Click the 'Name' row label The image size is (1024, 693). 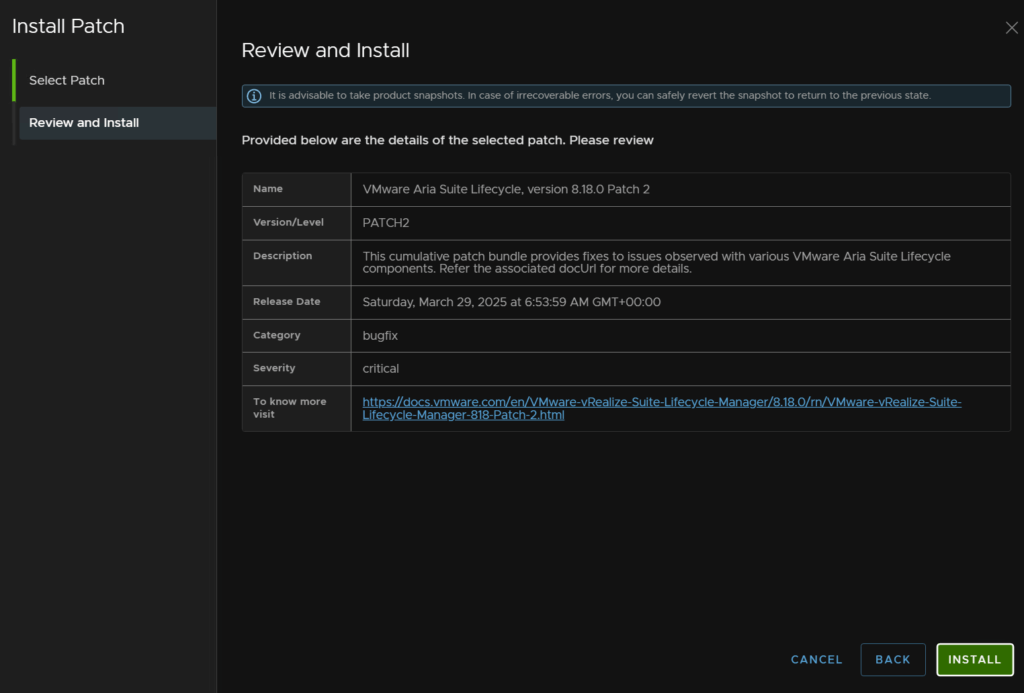pos(268,189)
